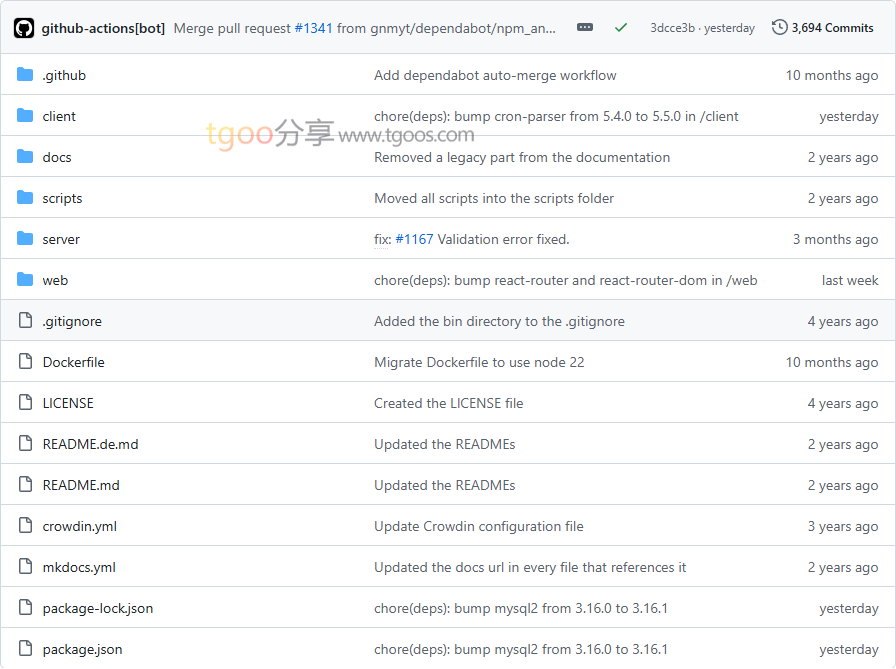Open the scripts folder
This screenshot has height=669, width=896.
point(62,198)
